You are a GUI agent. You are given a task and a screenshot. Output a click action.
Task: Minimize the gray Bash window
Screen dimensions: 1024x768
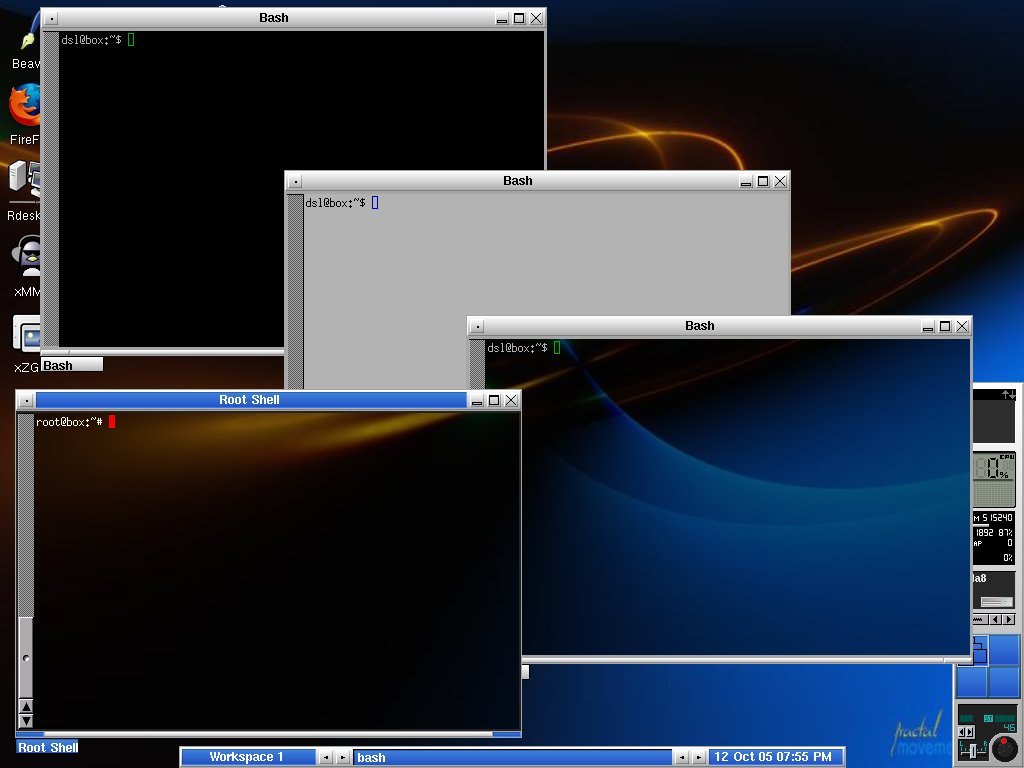coord(746,182)
